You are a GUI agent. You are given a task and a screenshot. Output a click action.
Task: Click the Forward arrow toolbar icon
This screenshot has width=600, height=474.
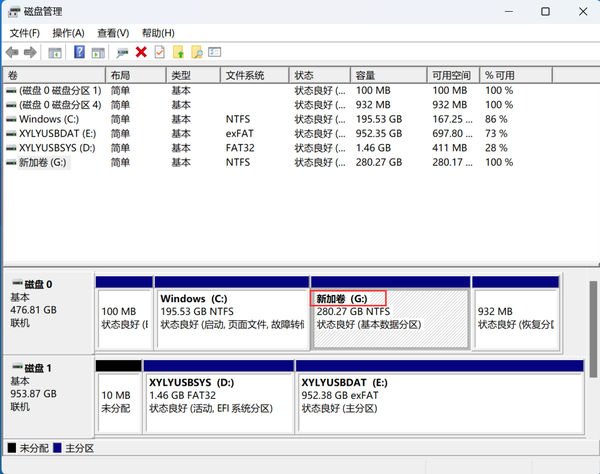(x=30, y=52)
